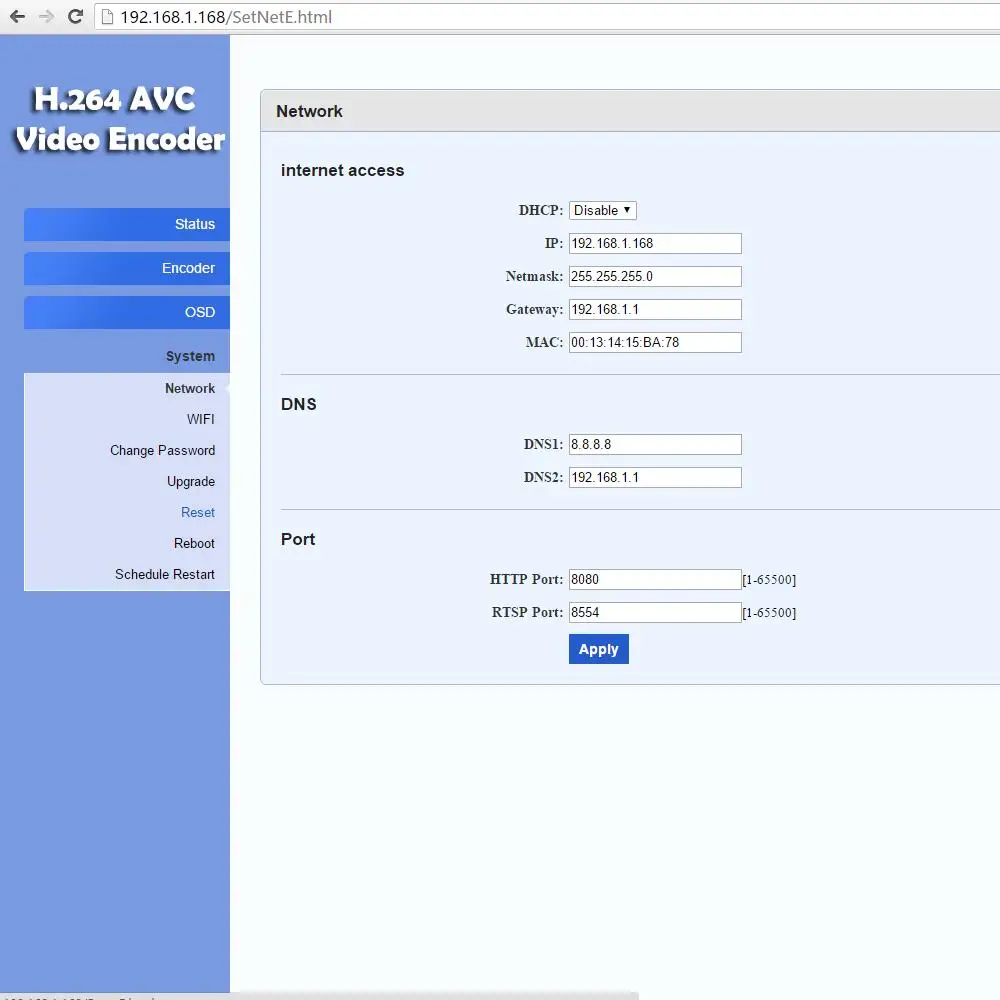1000x1000 pixels.
Task: Open the Encoder menu
Action: click(127, 268)
